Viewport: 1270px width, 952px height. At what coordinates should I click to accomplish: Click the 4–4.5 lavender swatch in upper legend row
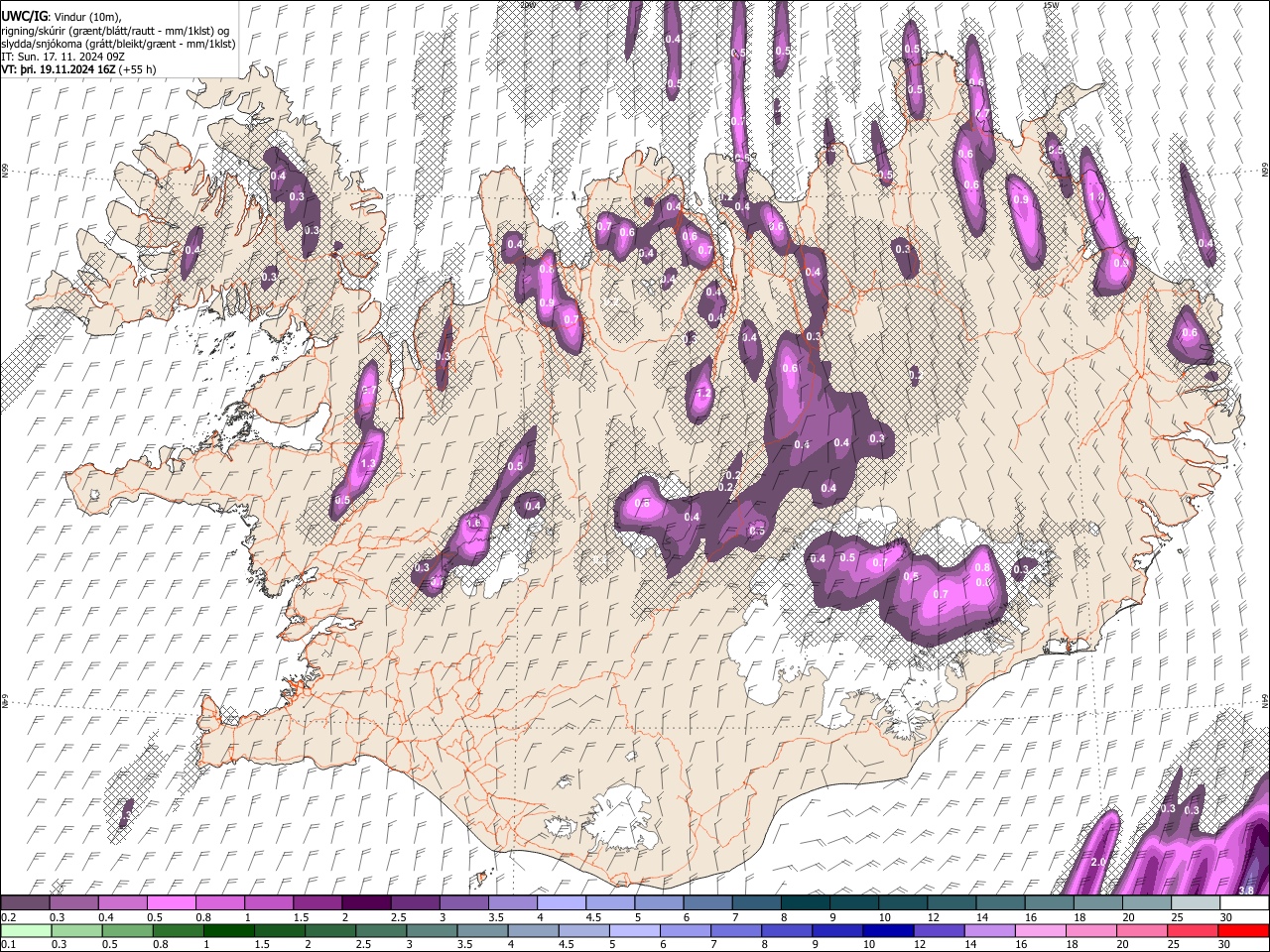tap(562, 903)
